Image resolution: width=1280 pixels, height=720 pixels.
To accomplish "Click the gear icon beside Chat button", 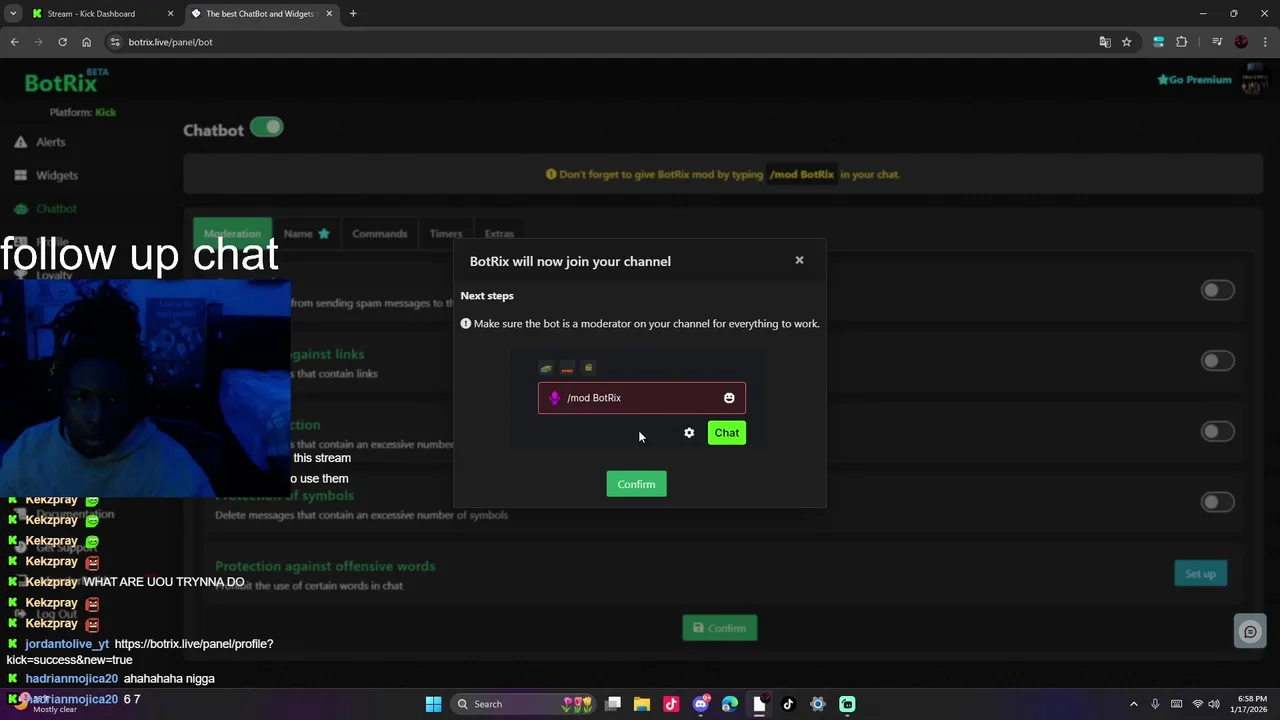I will 689,433.
